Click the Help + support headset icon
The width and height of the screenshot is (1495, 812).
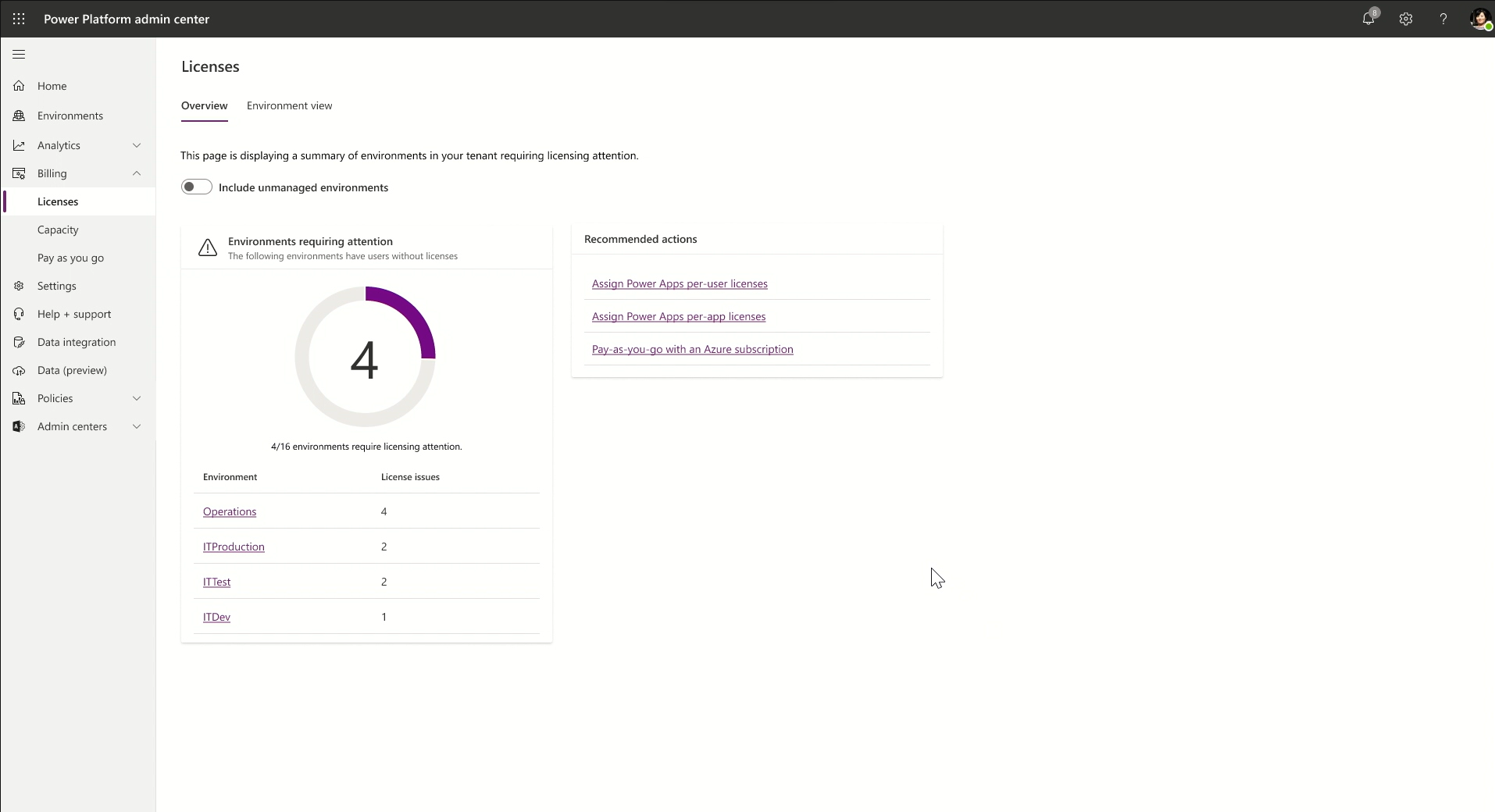pyautogui.click(x=19, y=314)
